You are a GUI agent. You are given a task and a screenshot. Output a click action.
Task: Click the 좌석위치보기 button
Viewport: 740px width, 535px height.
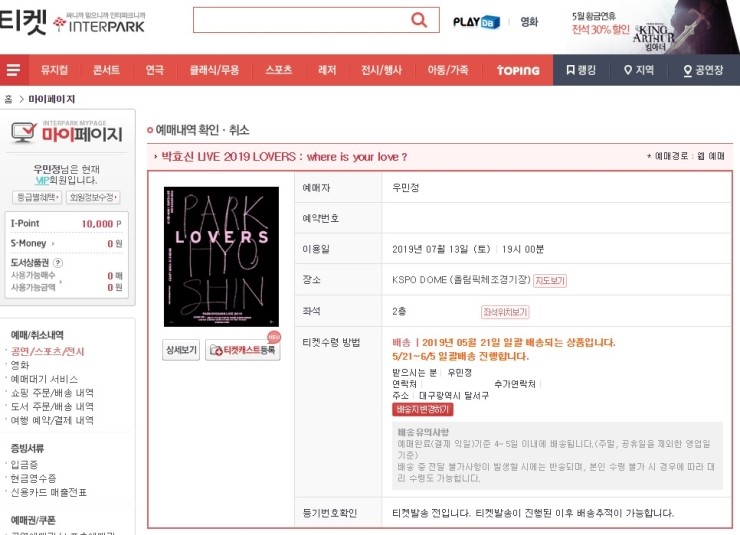tap(505, 312)
